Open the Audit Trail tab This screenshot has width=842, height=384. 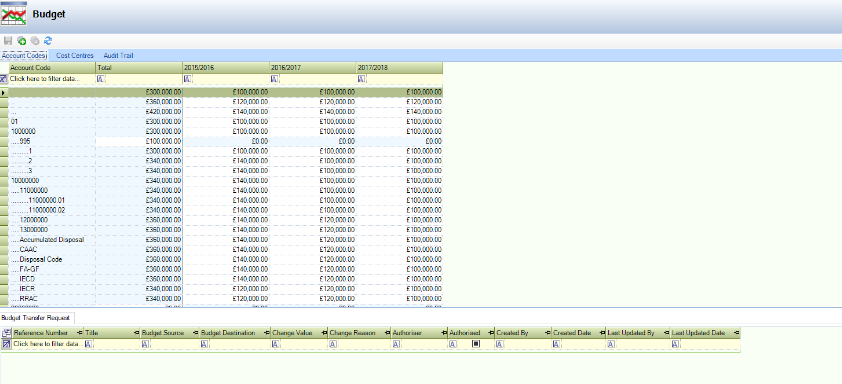[x=118, y=55]
